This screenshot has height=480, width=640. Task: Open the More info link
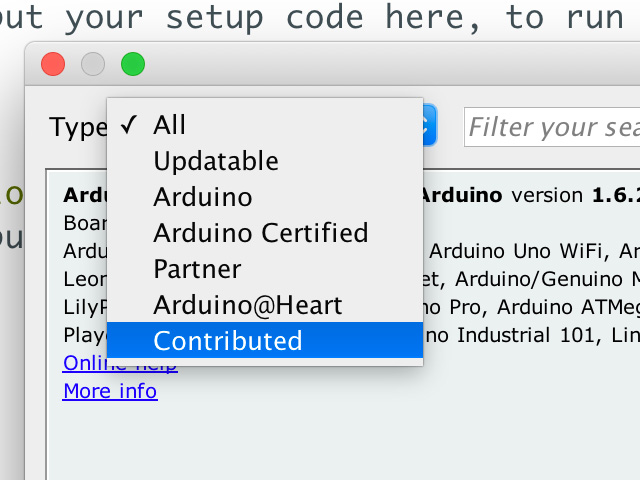[110, 391]
